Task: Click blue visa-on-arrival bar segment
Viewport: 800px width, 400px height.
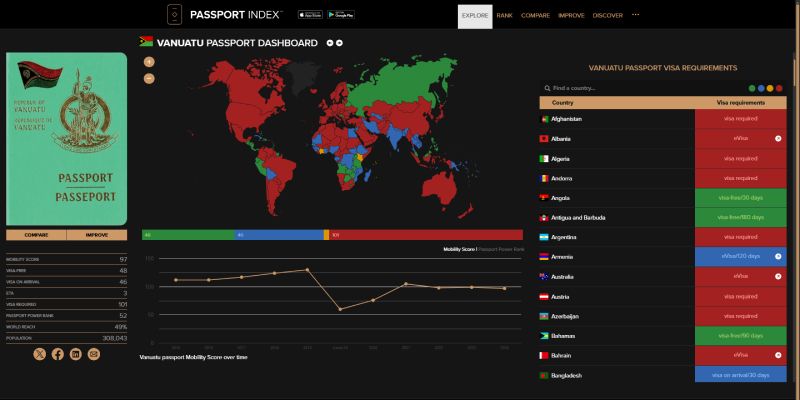Action: (279, 235)
